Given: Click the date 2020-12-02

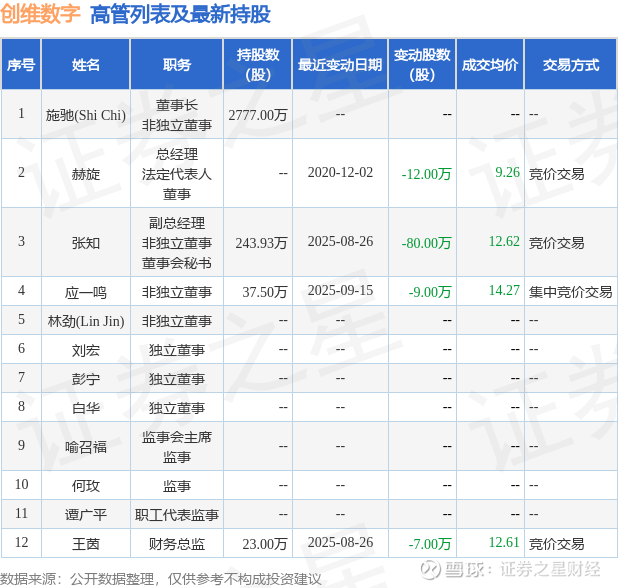Looking at the screenshot, I should (x=340, y=173).
